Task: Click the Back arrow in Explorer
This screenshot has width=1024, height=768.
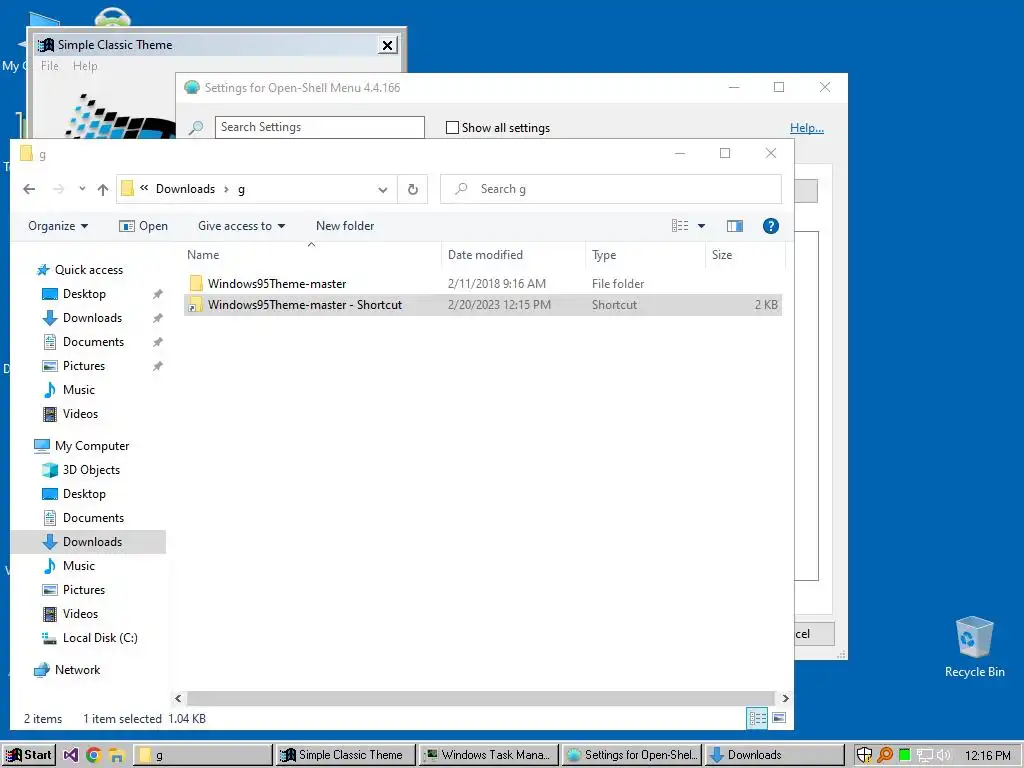Action: tap(29, 189)
